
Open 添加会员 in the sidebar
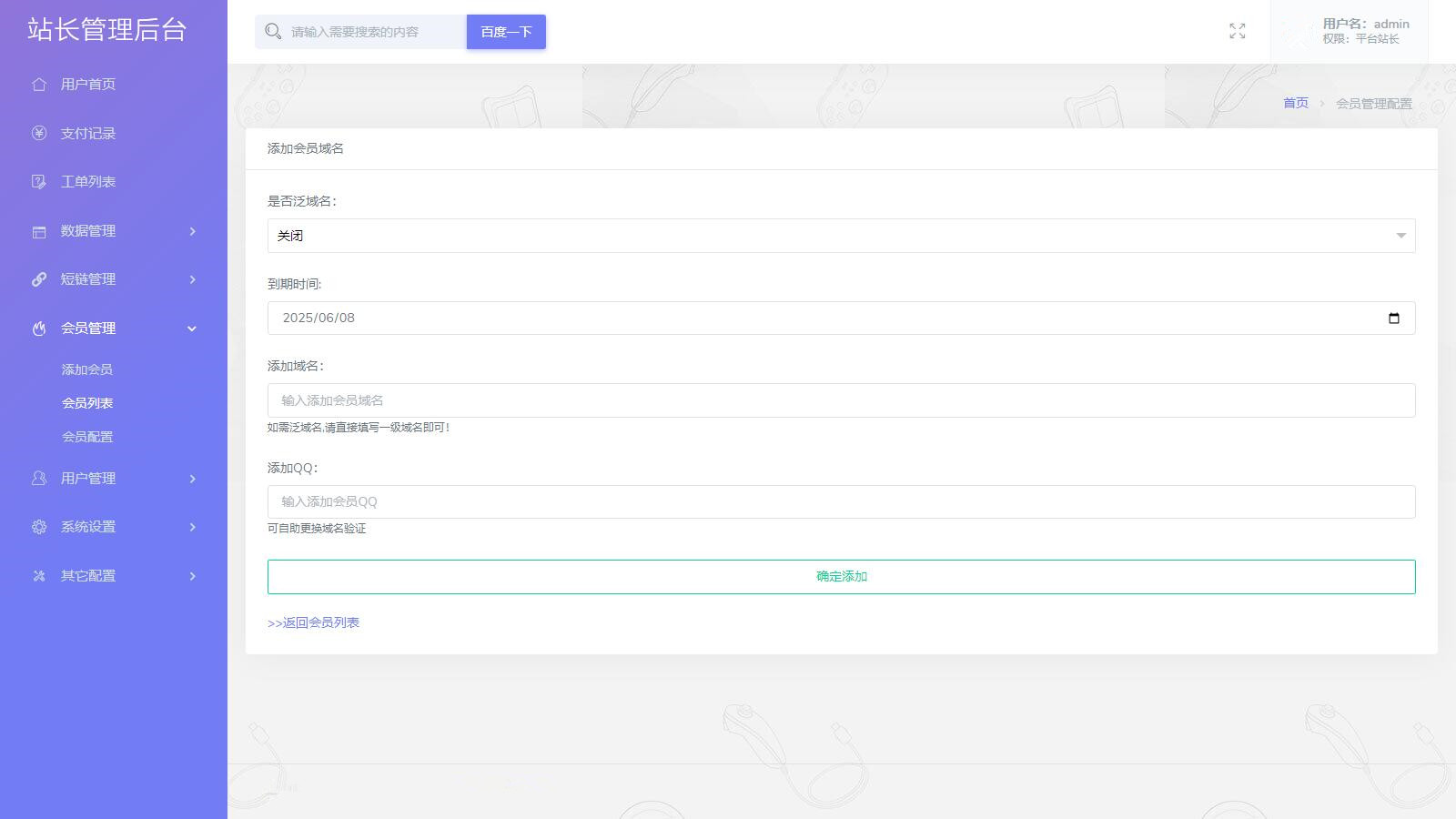pyautogui.click(x=87, y=369)
